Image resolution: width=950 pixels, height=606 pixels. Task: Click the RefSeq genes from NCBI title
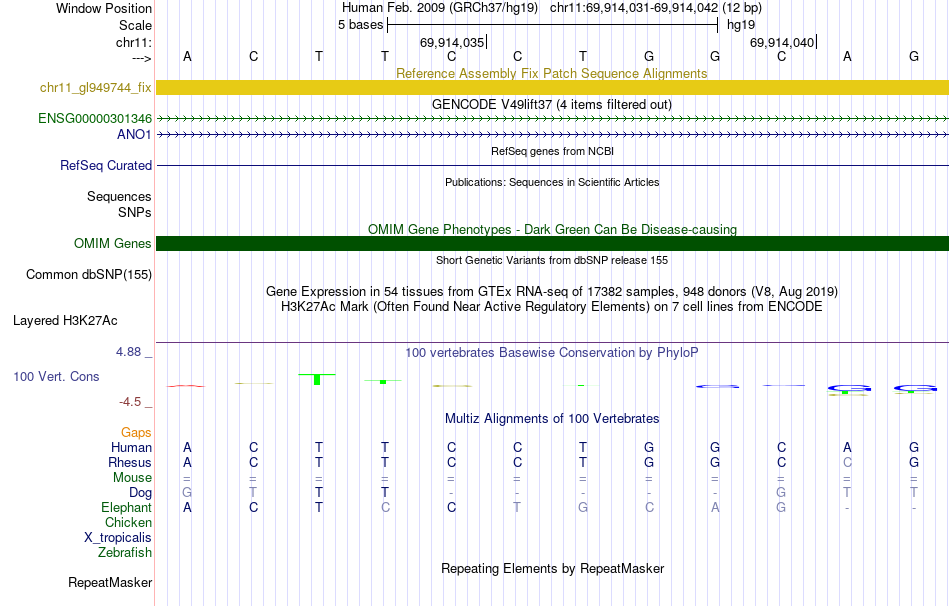[x=552, y=152]
